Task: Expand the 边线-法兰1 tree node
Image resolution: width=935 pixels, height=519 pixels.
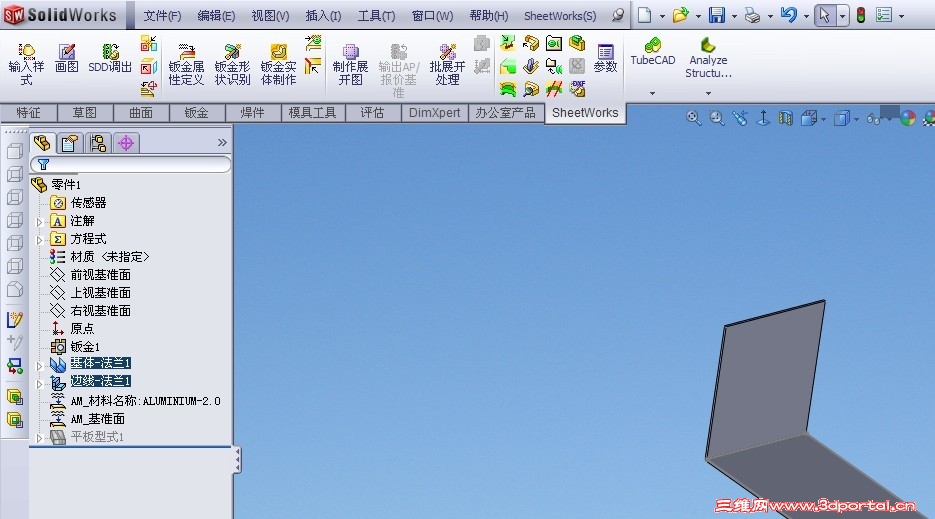Action: [40, 384]
